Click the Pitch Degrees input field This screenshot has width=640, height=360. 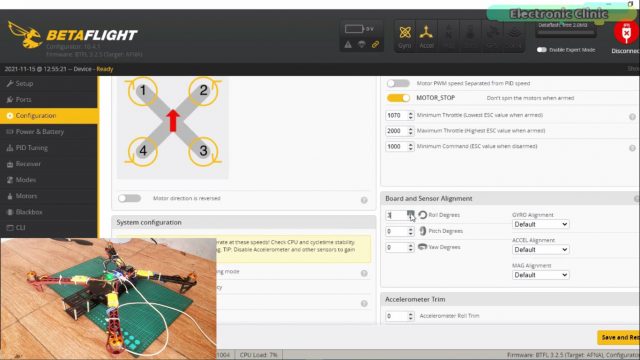400,231
